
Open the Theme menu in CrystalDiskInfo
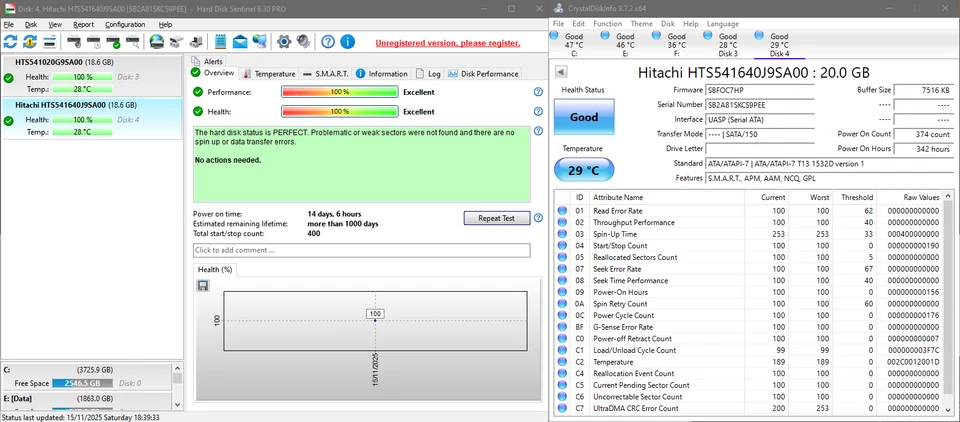coord(641,23)
